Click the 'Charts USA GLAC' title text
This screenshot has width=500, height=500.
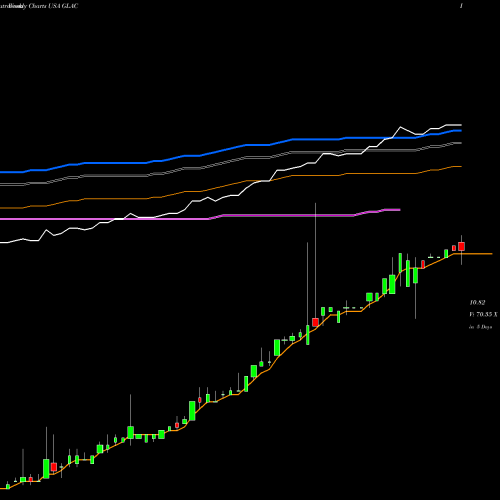click(x=53, y=6)
